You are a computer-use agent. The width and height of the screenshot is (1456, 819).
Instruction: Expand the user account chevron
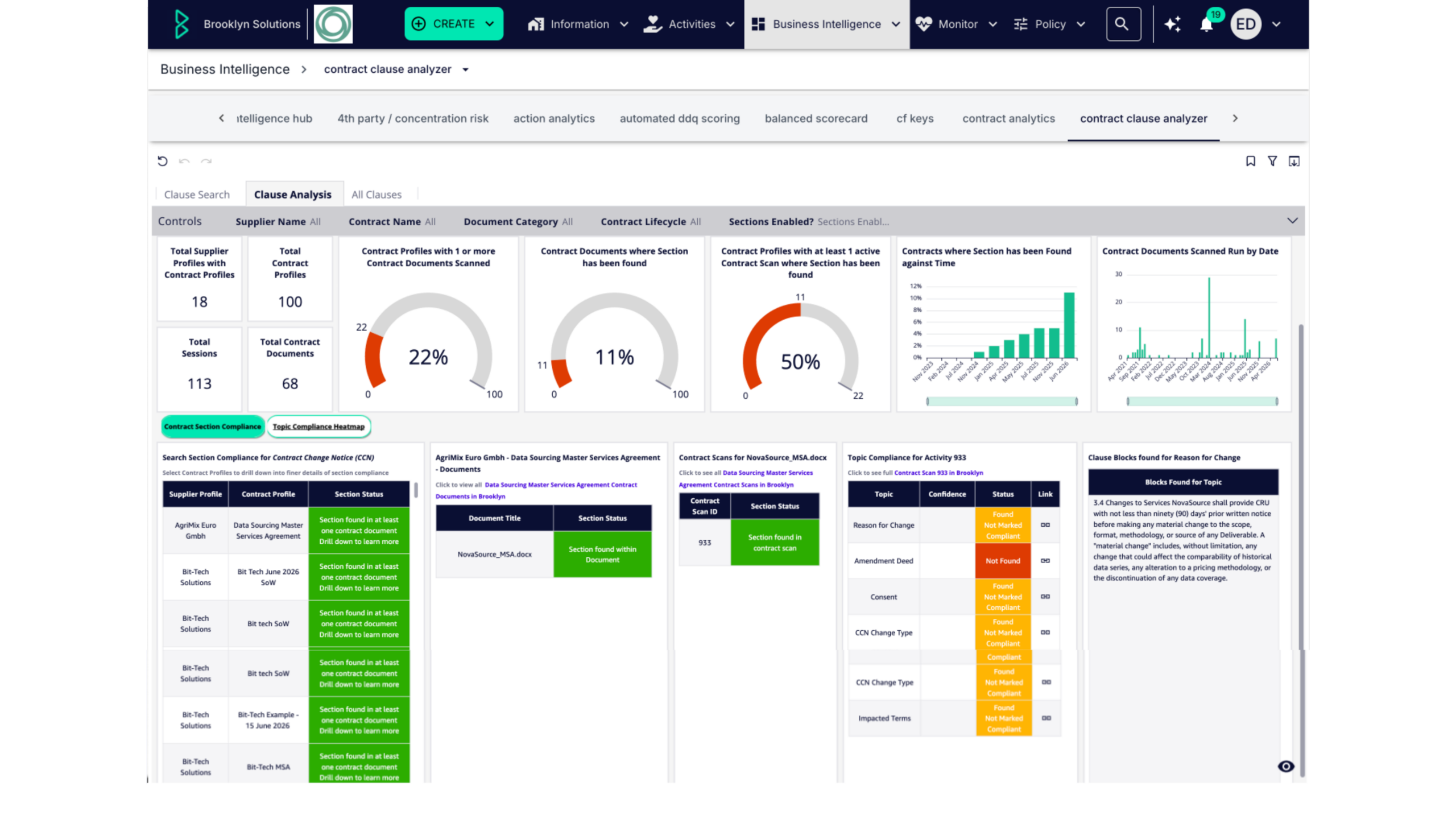pos(1277,24)
